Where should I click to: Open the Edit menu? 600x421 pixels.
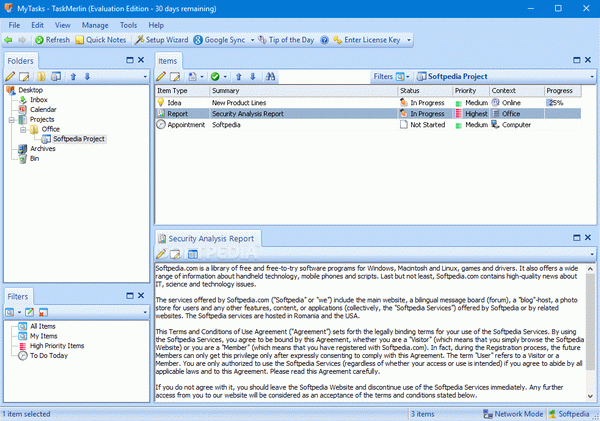coord(37,25)
